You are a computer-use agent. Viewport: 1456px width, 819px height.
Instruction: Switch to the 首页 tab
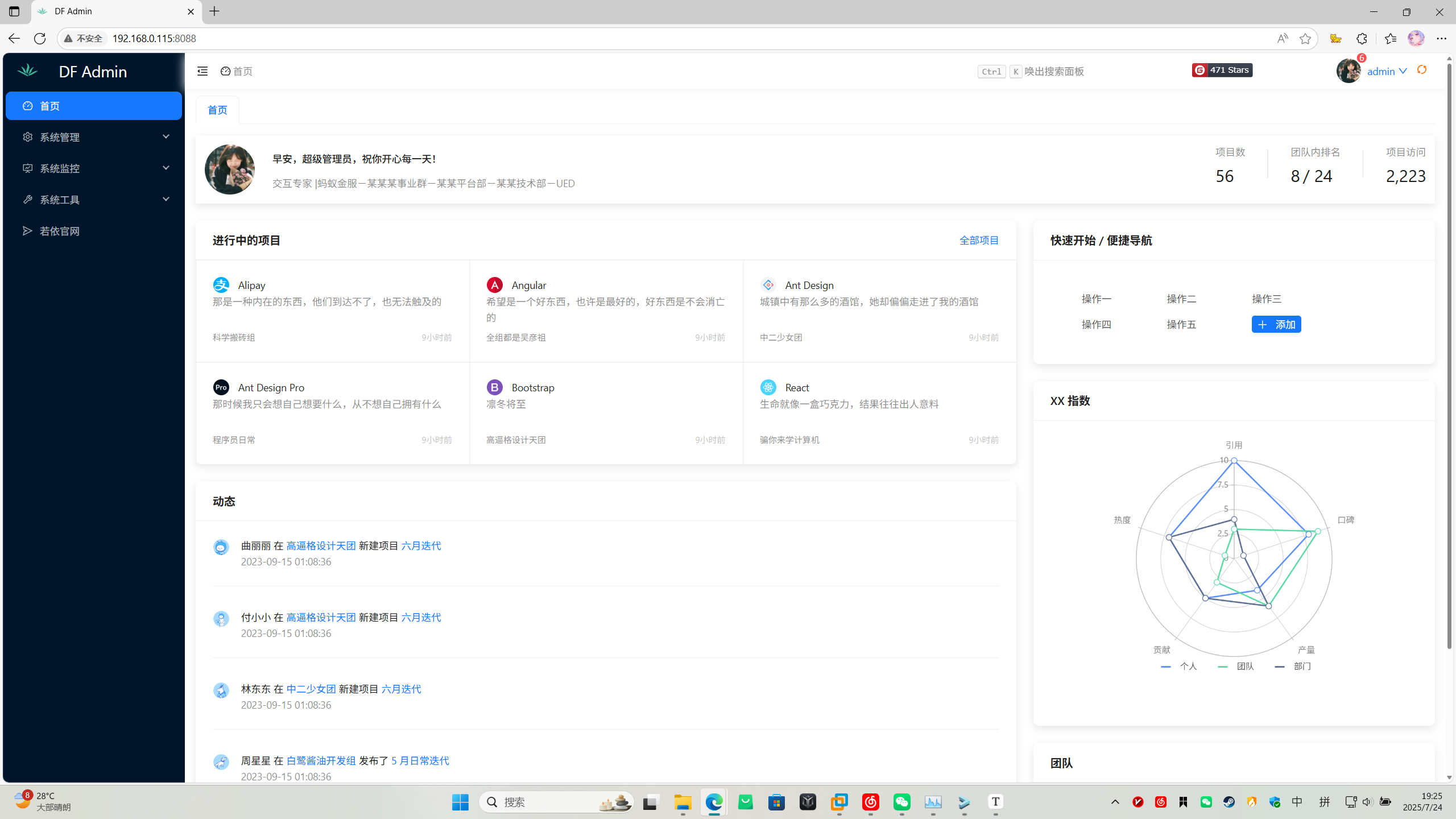(217, 110)
